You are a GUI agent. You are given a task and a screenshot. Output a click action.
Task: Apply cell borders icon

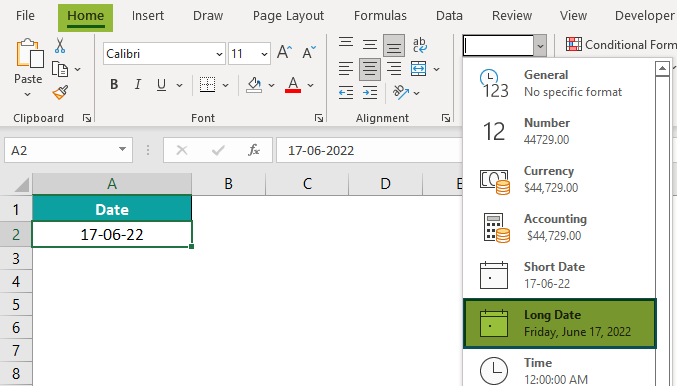(x=207, y=85)
